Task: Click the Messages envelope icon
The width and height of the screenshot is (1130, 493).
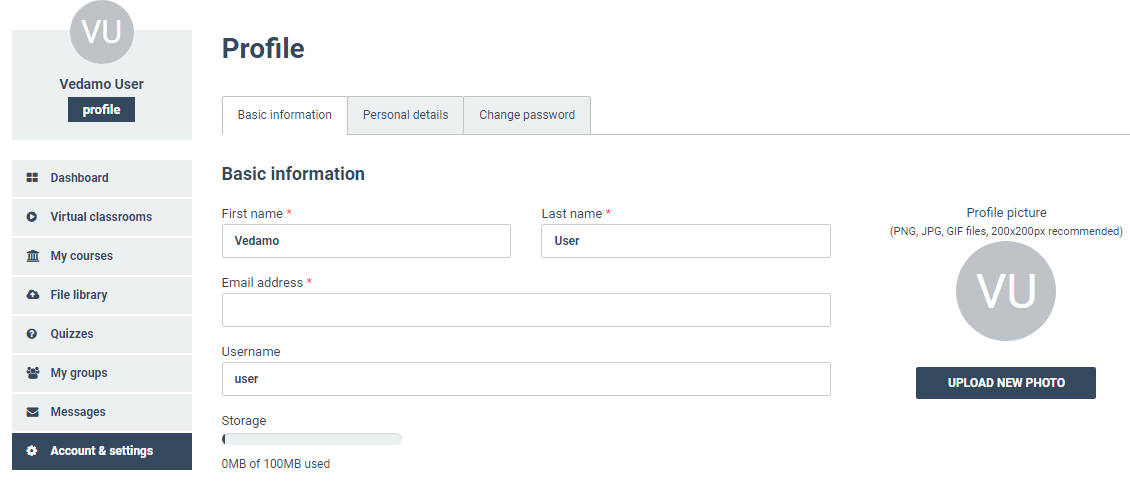Action: [32, 412]
